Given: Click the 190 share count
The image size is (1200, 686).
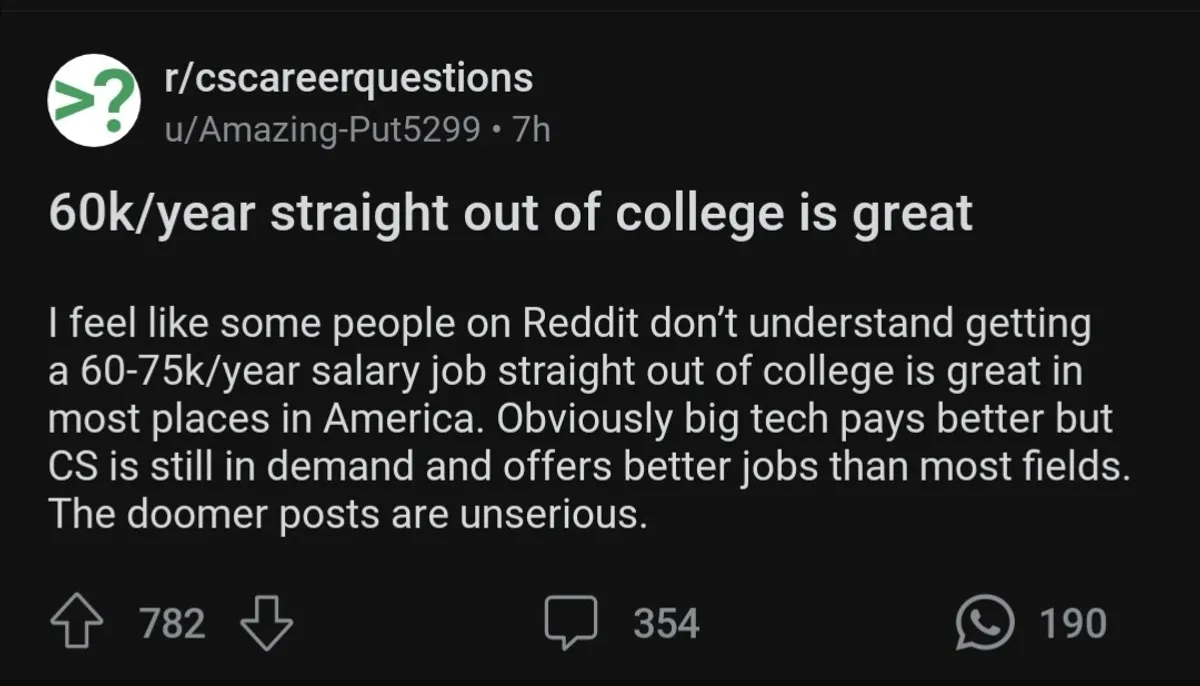Looking at the screenshot, I should point(1073,624).
